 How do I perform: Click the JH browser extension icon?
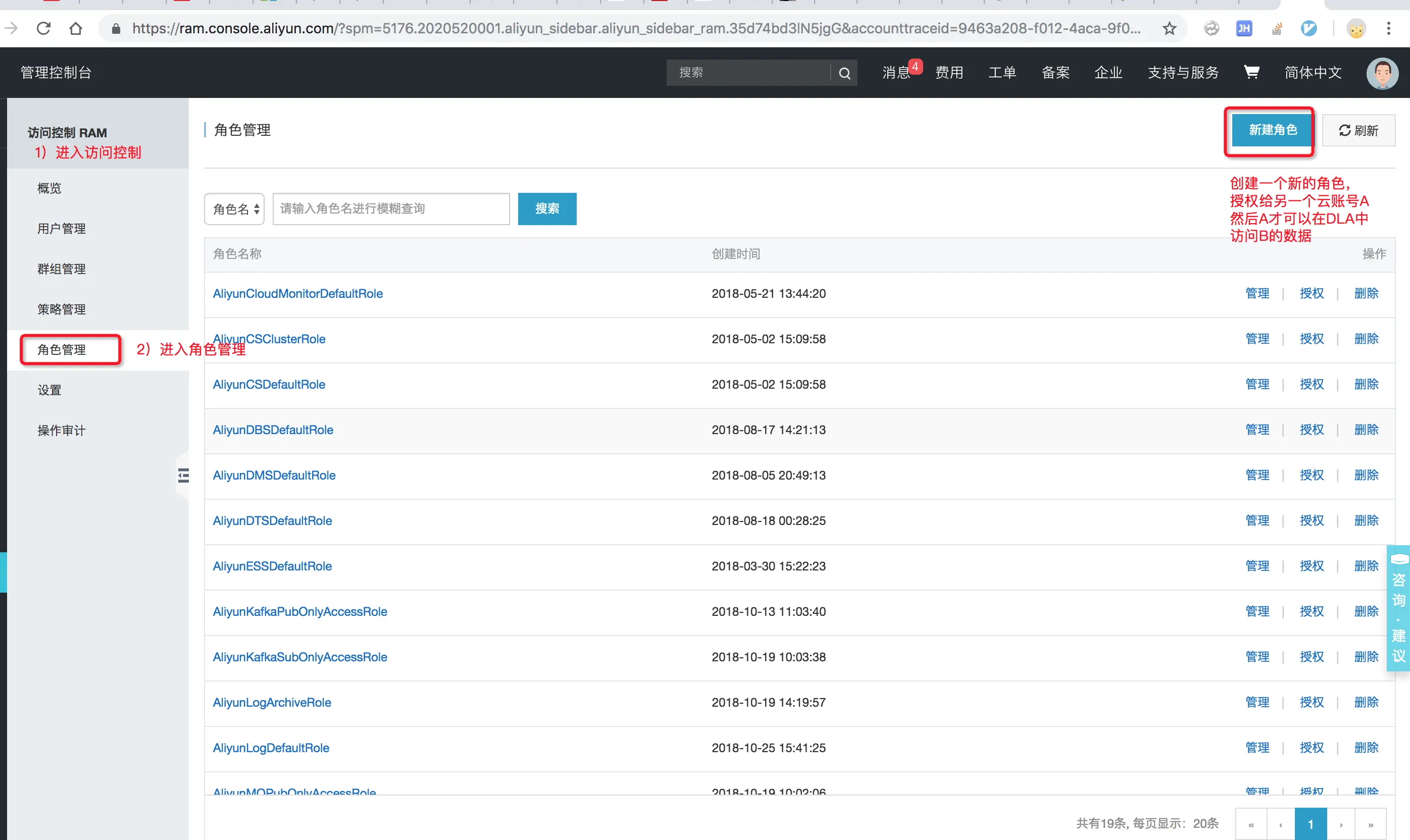pos(1243,28)
